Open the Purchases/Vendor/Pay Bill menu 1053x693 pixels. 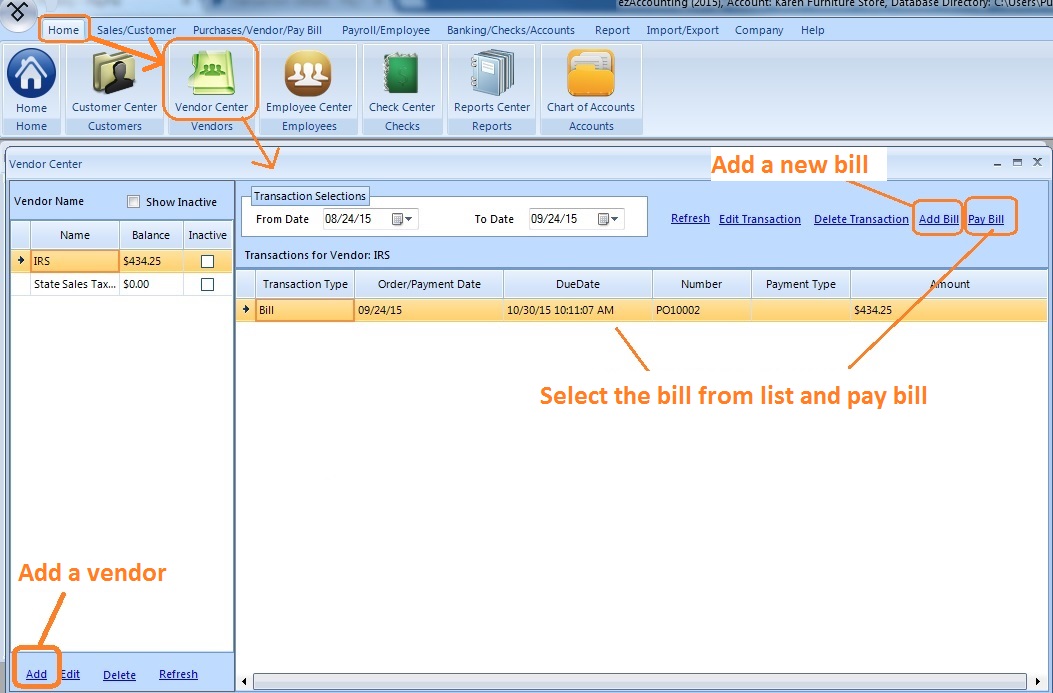(257, 30)
